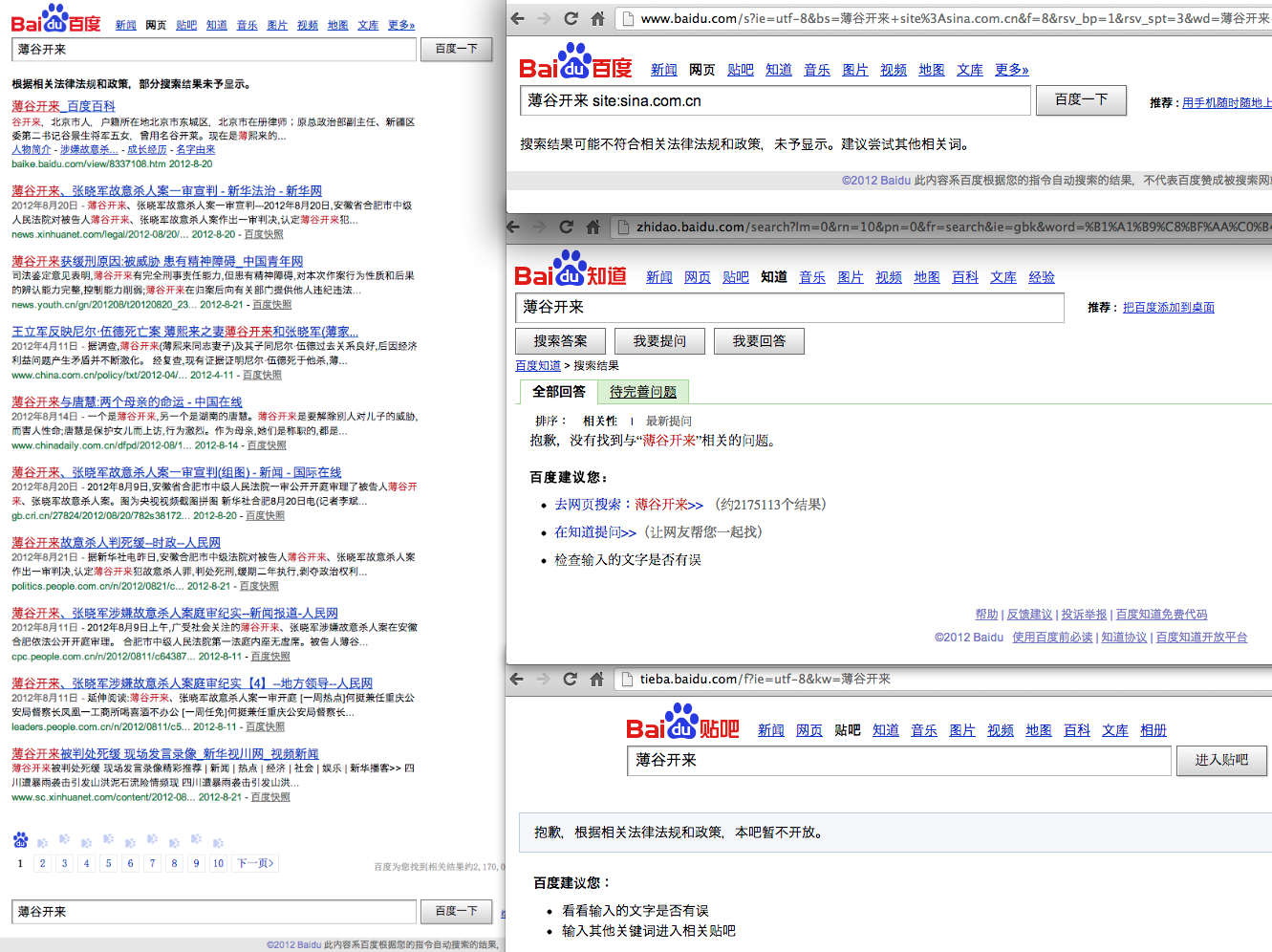
Task: Click the 进入贴吧 button
Action: [x=1221, y=760]
